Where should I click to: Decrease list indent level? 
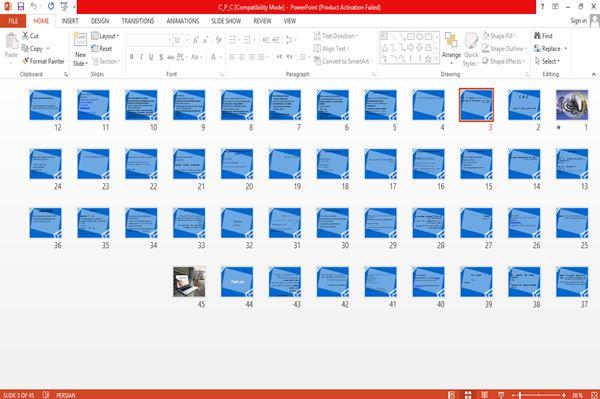(x=266, y=40)
